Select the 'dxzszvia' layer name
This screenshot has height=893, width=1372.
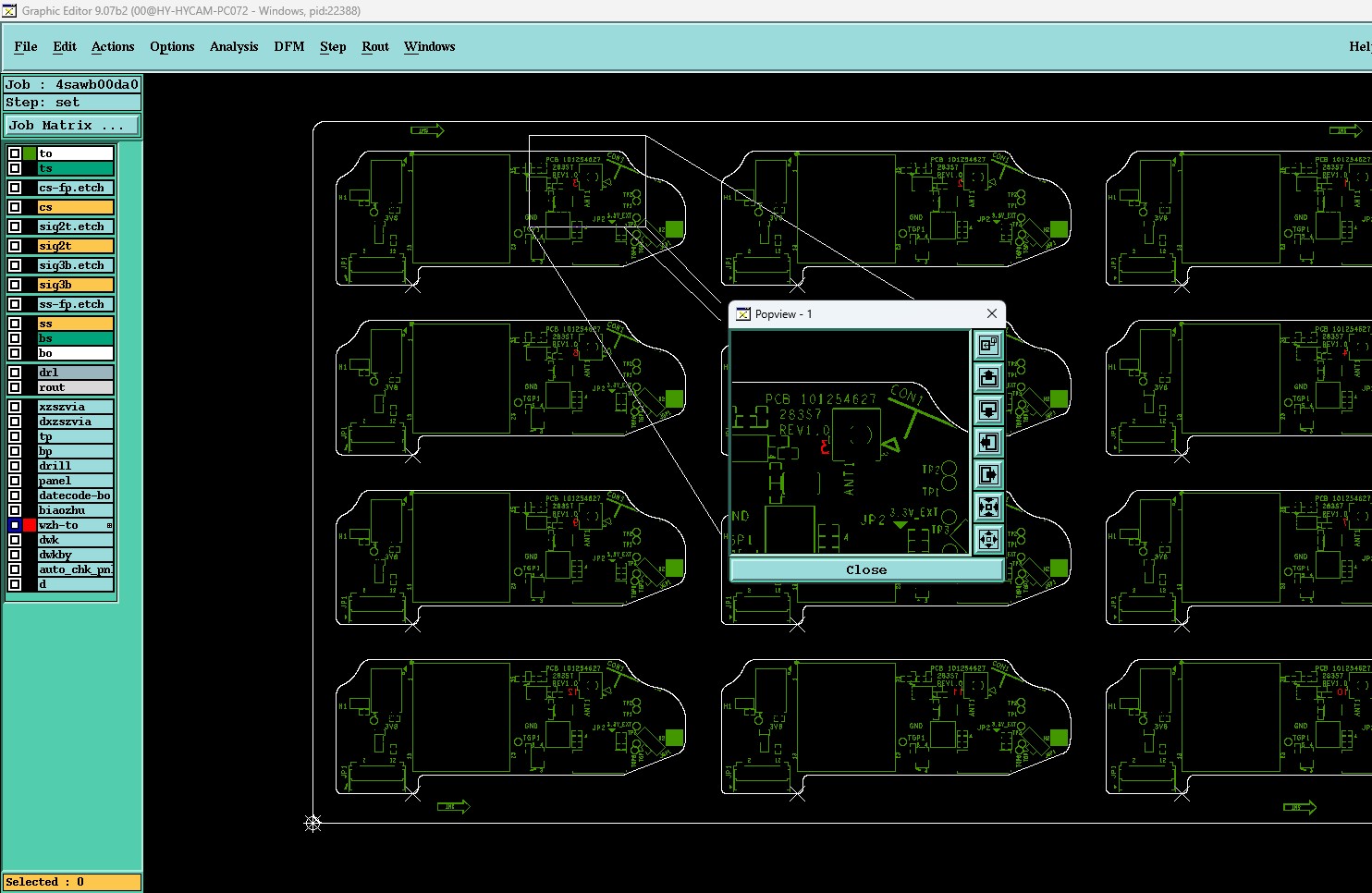pos(76,422)
